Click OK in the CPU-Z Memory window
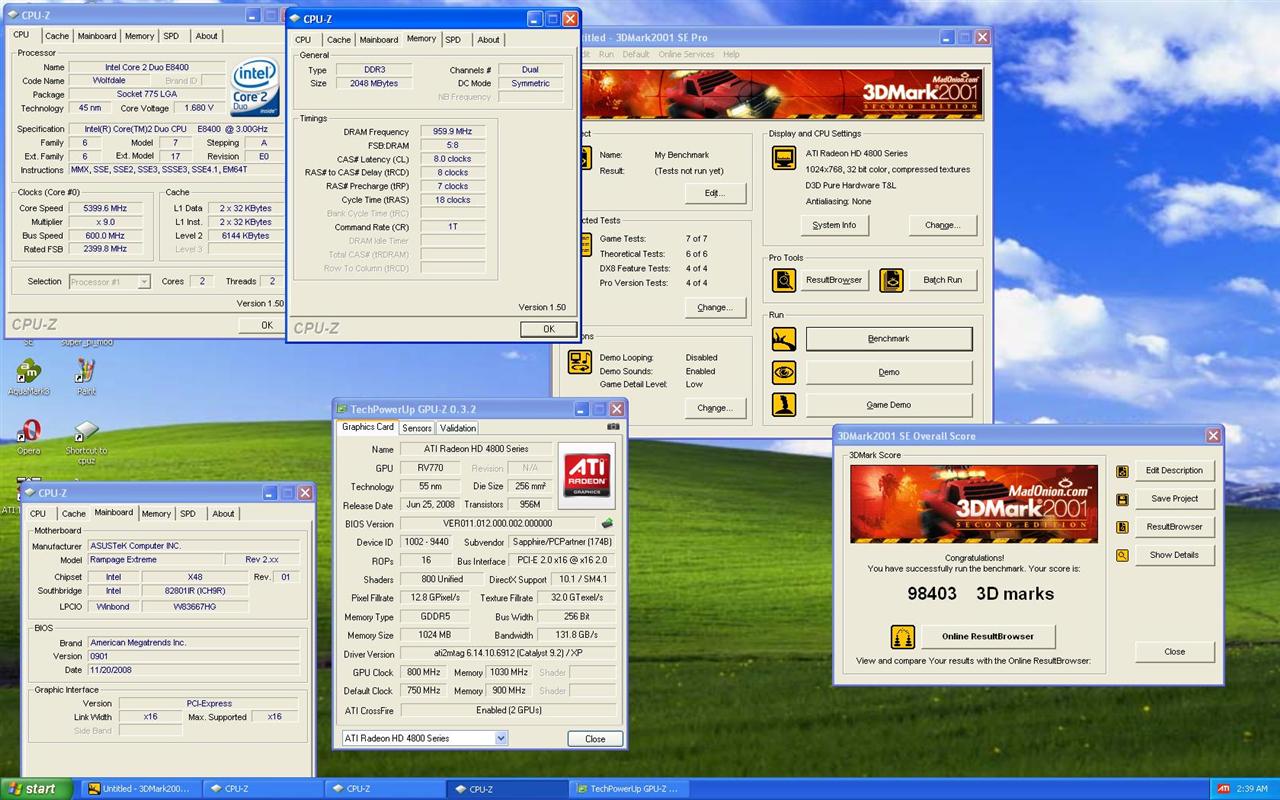This screenshot has height=800, width=1280. [548, 329]
